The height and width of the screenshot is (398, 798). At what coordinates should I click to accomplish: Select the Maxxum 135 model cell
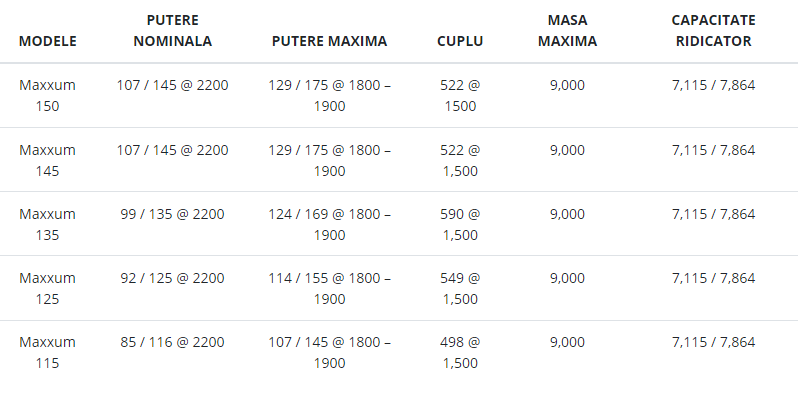point(47,224)
